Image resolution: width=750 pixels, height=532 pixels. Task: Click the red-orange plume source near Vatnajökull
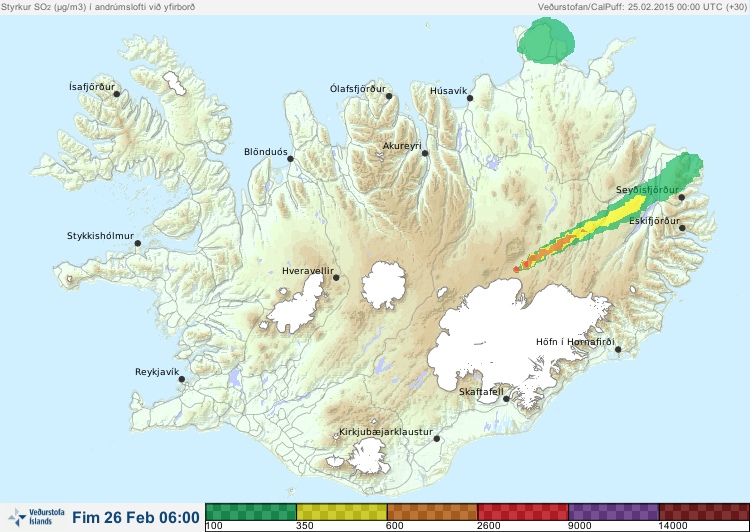[x=517, y=269]
